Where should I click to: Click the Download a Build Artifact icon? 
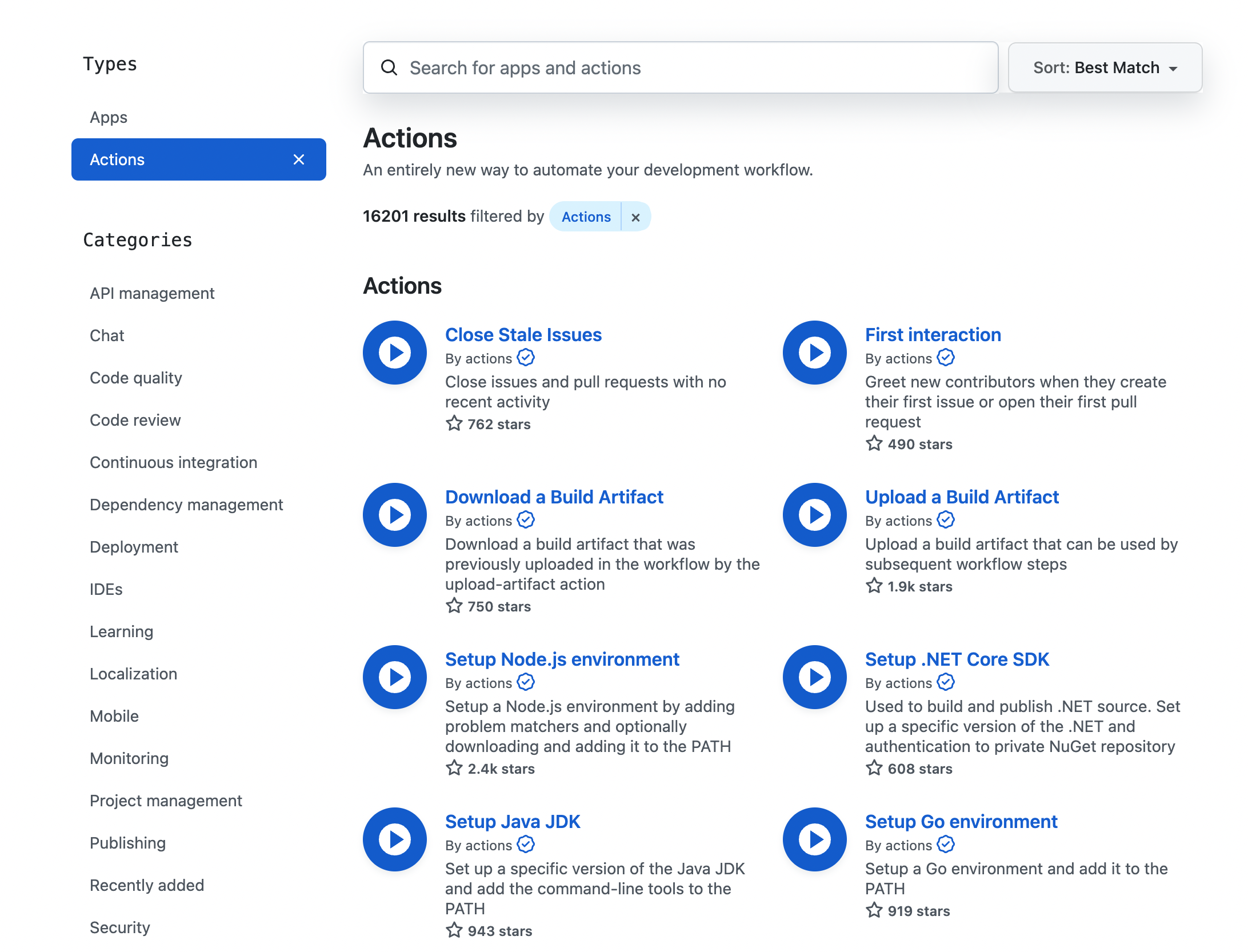coord(394,515)
